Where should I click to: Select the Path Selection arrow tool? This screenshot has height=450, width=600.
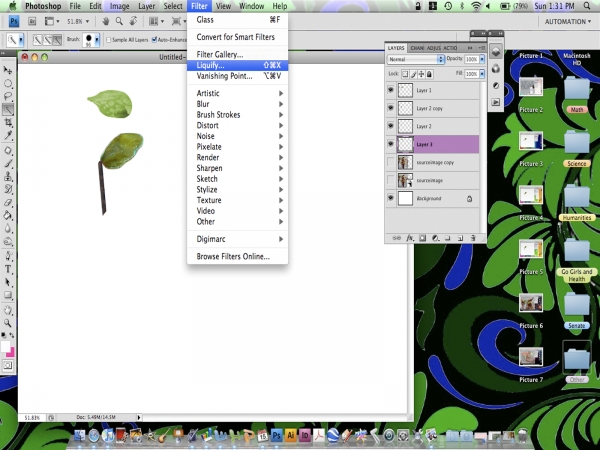click(x=8, y=282)
